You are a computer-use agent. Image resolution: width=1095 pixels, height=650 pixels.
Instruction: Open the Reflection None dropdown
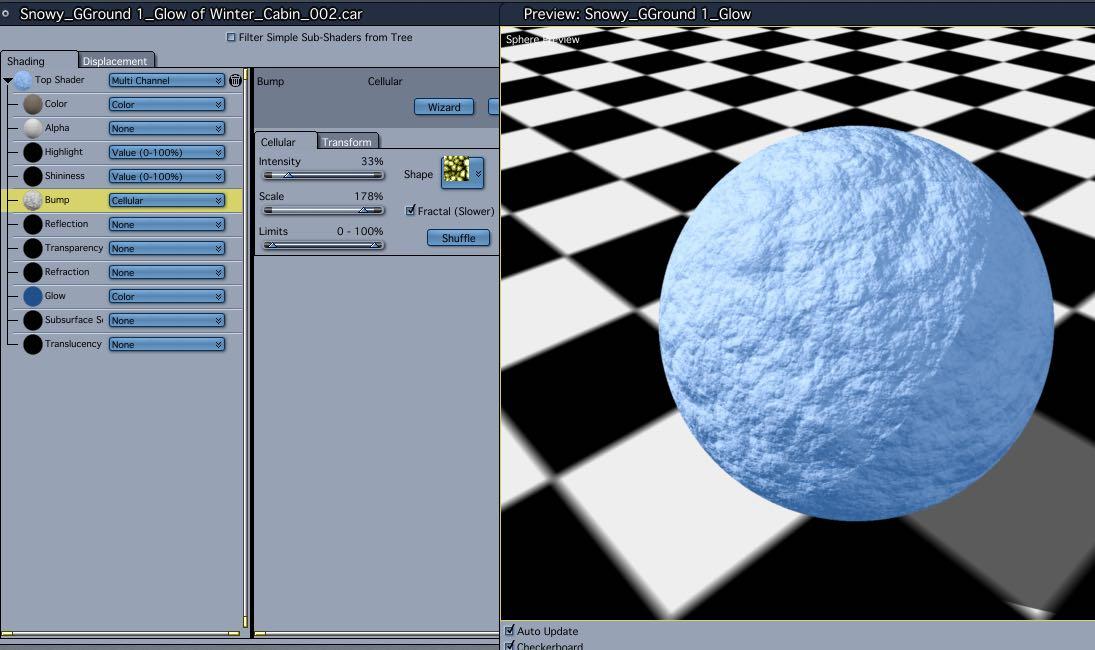[x=166, y=225]
